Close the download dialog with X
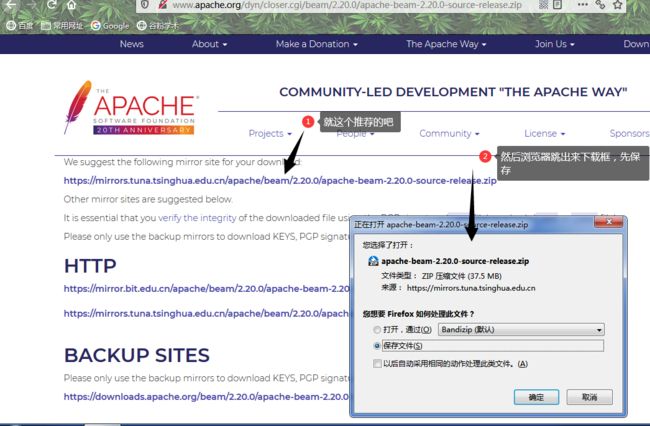 609,222
